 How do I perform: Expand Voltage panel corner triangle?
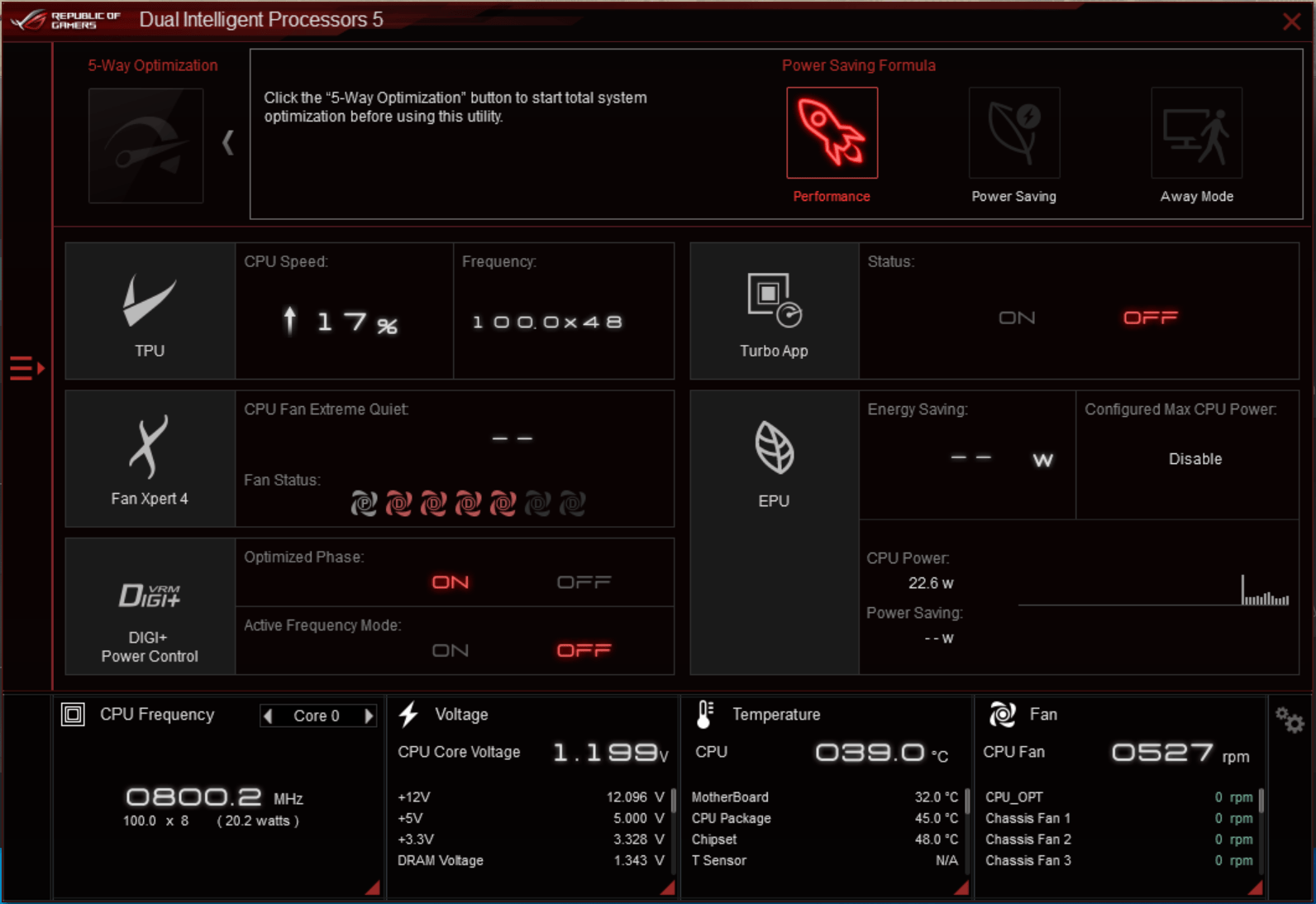pos(668,887)
